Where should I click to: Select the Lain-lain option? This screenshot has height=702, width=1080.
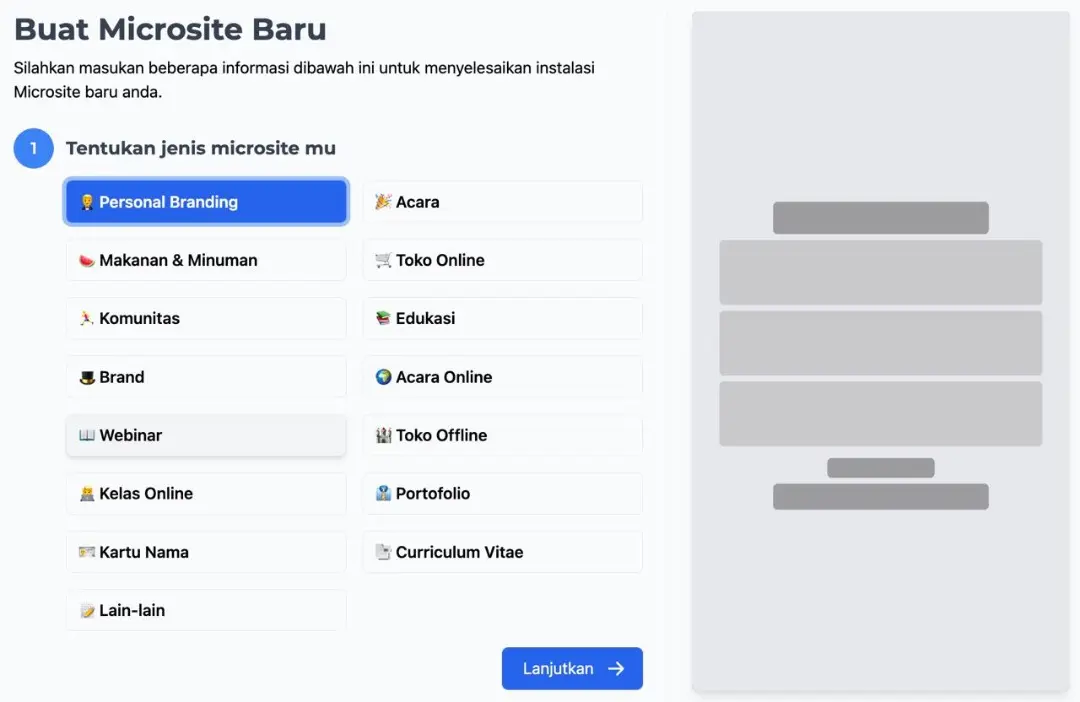coord(206,610)
